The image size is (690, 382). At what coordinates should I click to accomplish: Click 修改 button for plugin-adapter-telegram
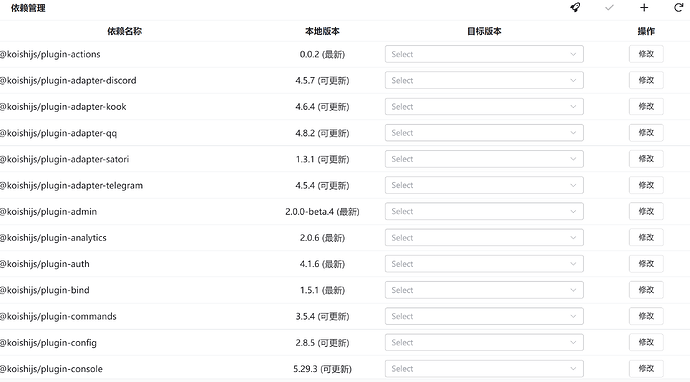tap(646, 185)
